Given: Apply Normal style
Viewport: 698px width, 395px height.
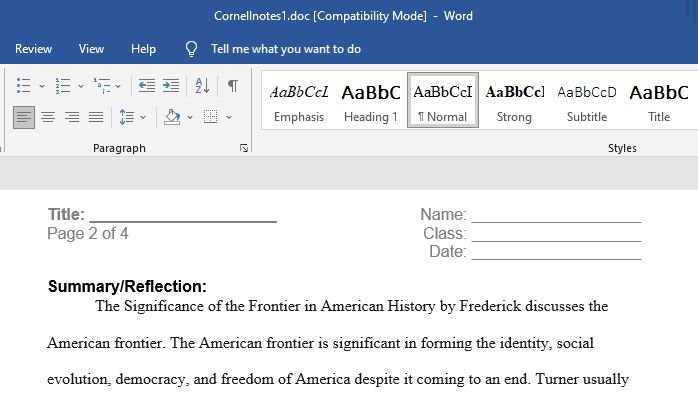Looking at the screenshot, I should pos(443,100).
